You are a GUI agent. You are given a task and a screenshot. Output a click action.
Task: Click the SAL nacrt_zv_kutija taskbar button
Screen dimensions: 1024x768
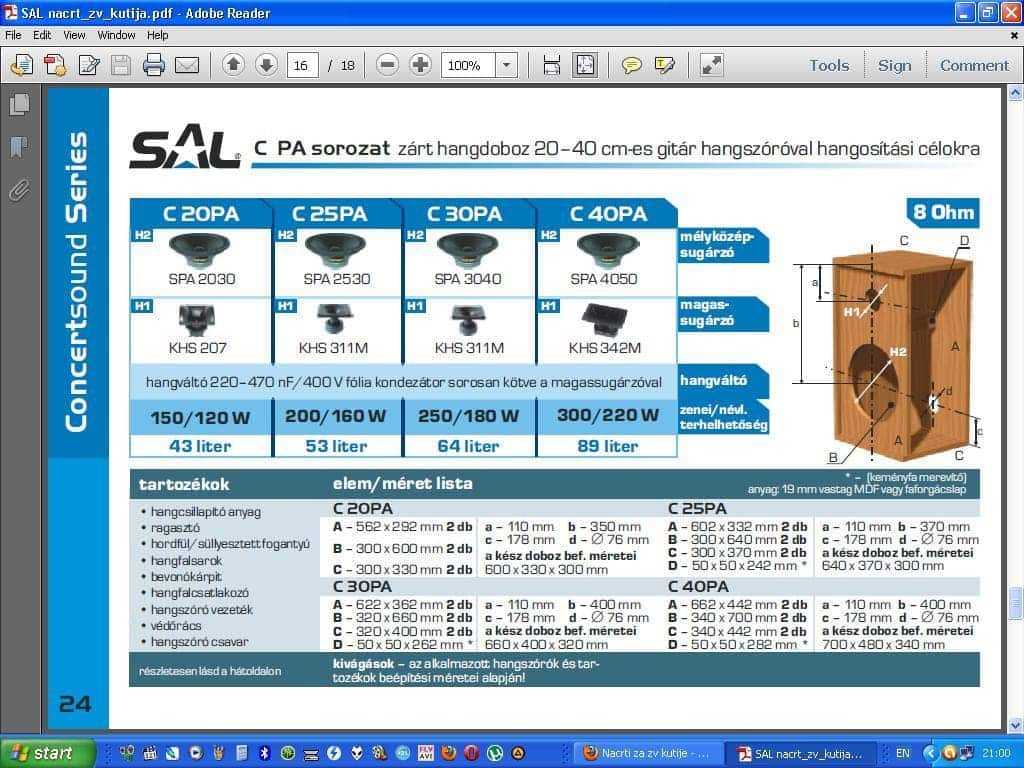click(801, 754)
